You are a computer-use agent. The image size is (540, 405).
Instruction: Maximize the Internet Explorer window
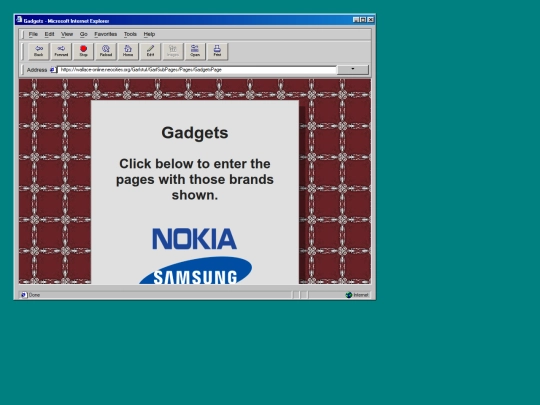(x=363, y=20)
